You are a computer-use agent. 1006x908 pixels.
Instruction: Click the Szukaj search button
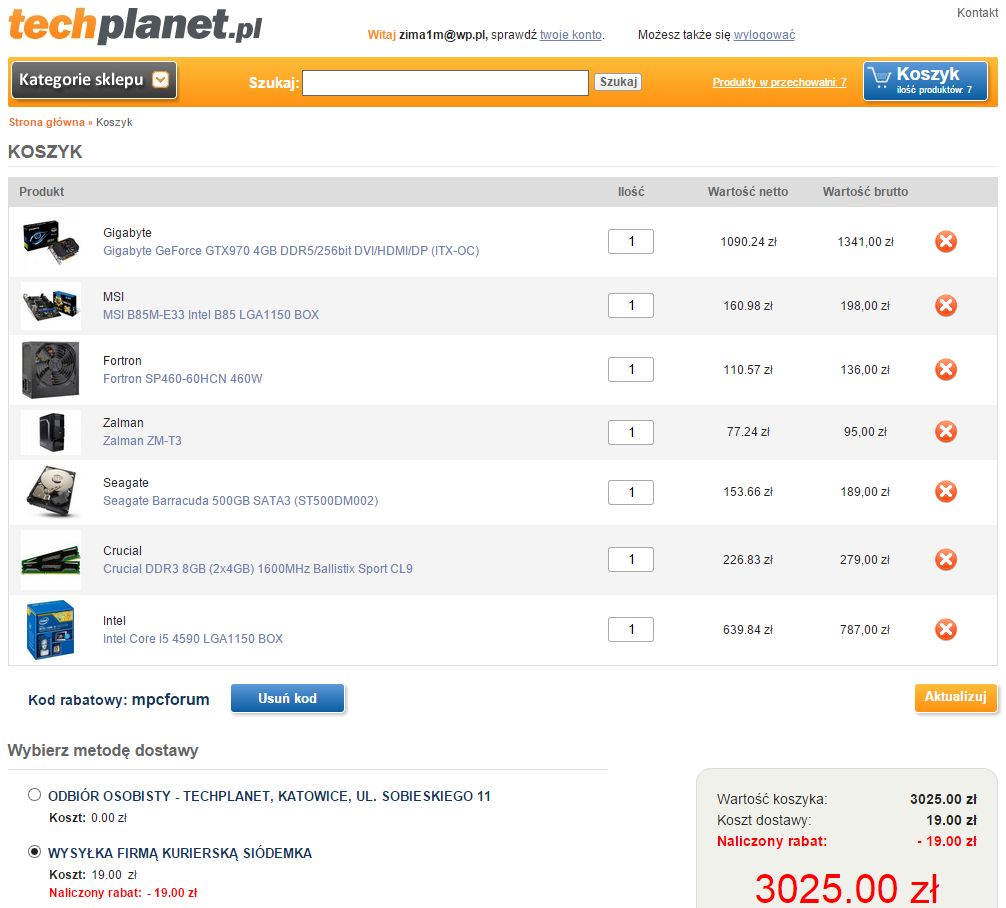coord(618,82)
